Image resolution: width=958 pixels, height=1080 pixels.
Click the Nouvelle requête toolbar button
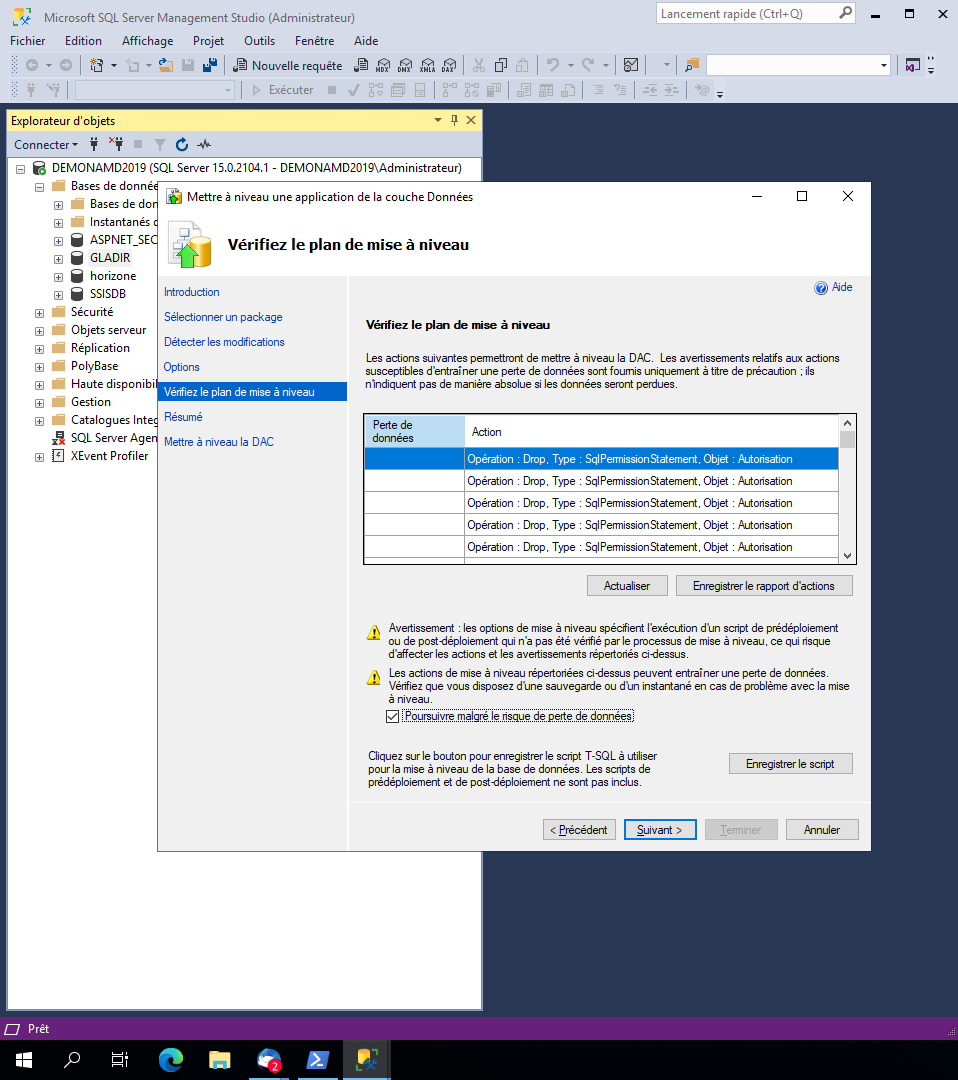click(288, 65)
